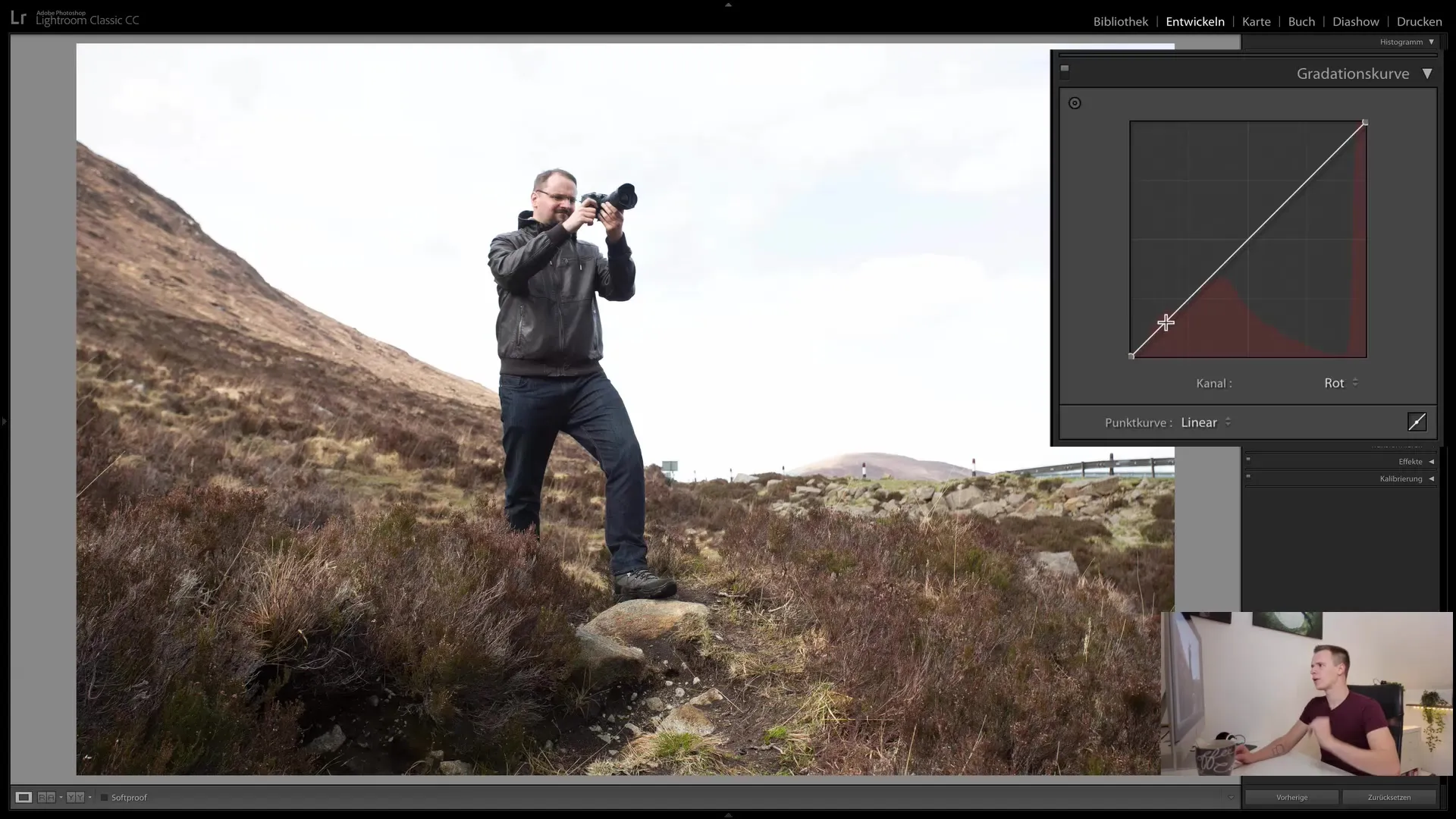The image size is (1456, 819).
Task: Open the Punktkurve Linear dropdown
Action: pyautogui.click(x=1206, y=422)
